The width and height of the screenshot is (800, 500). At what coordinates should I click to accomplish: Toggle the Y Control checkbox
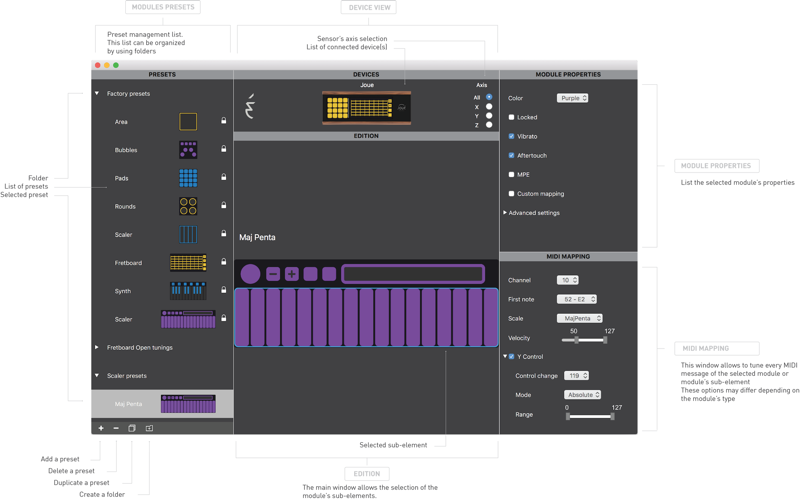[511, 357]
